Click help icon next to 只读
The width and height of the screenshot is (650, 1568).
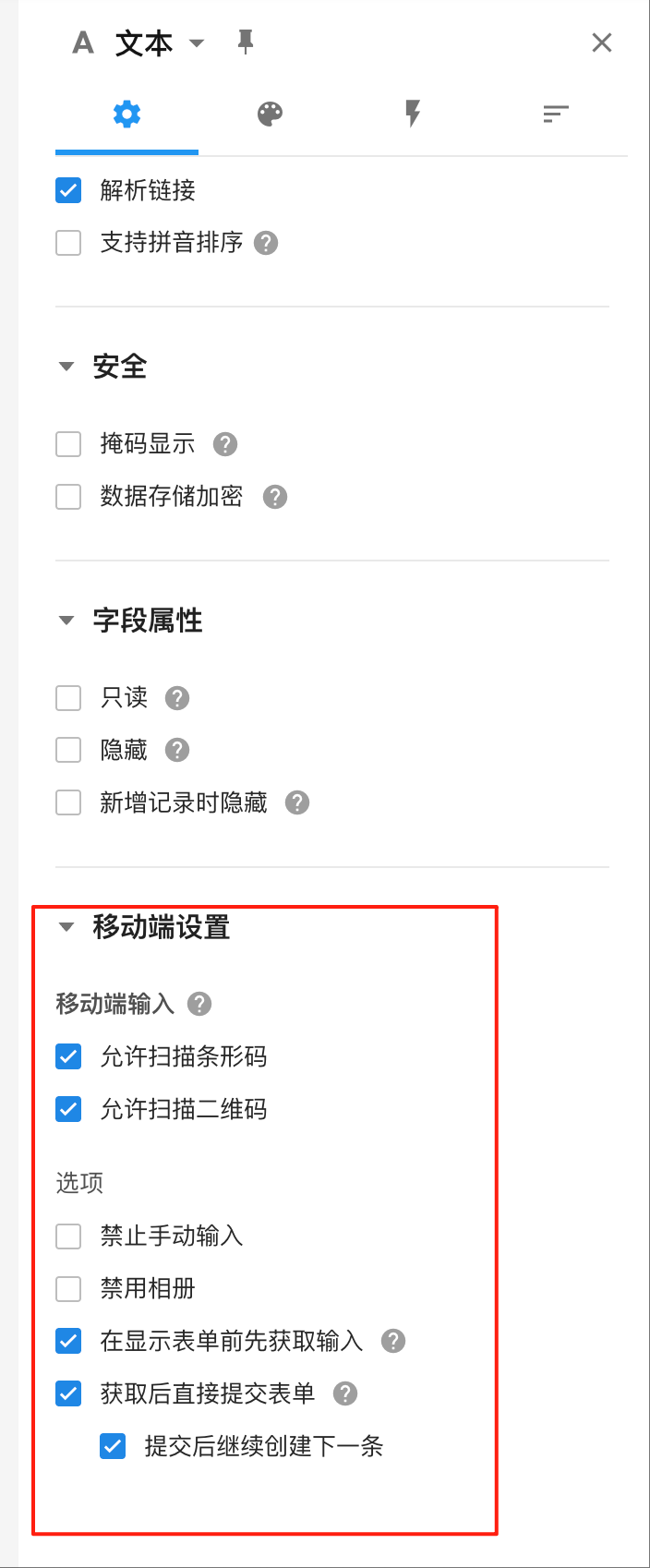pyautogui.click(x=177, y=698)
